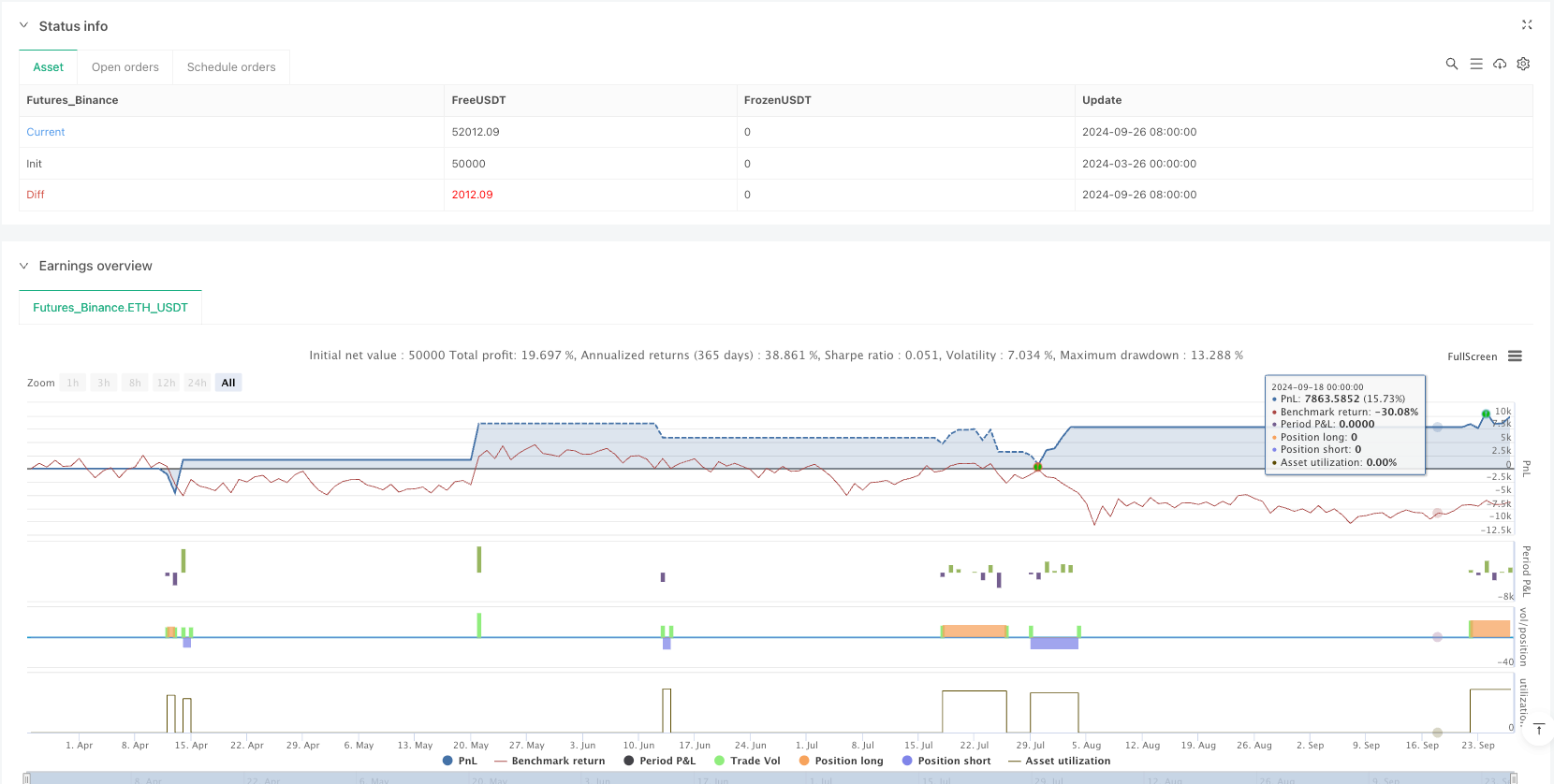The image size is (1554, 784).
Task: Click the FullScreen button
Action: [x=1472, y=356]
